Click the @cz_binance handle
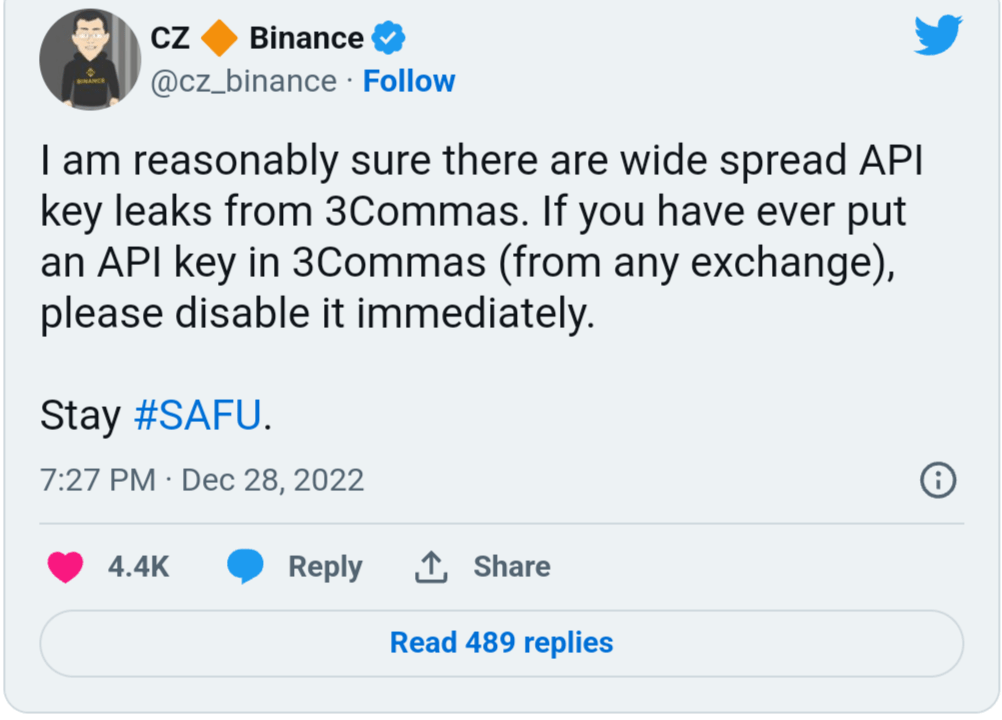 coord(243,81)
